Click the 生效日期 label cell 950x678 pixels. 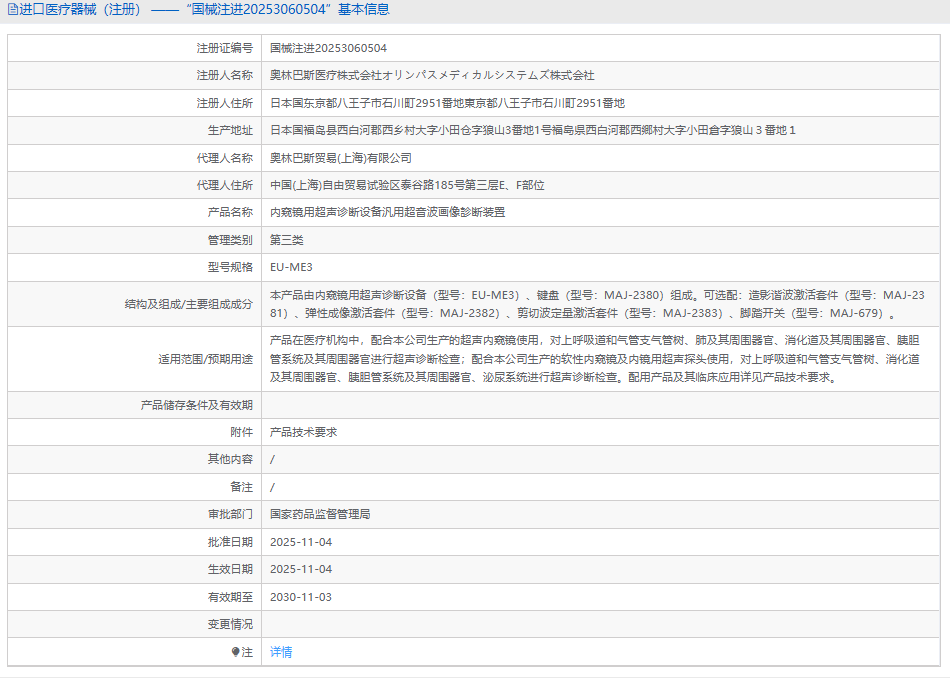[135, 569]
